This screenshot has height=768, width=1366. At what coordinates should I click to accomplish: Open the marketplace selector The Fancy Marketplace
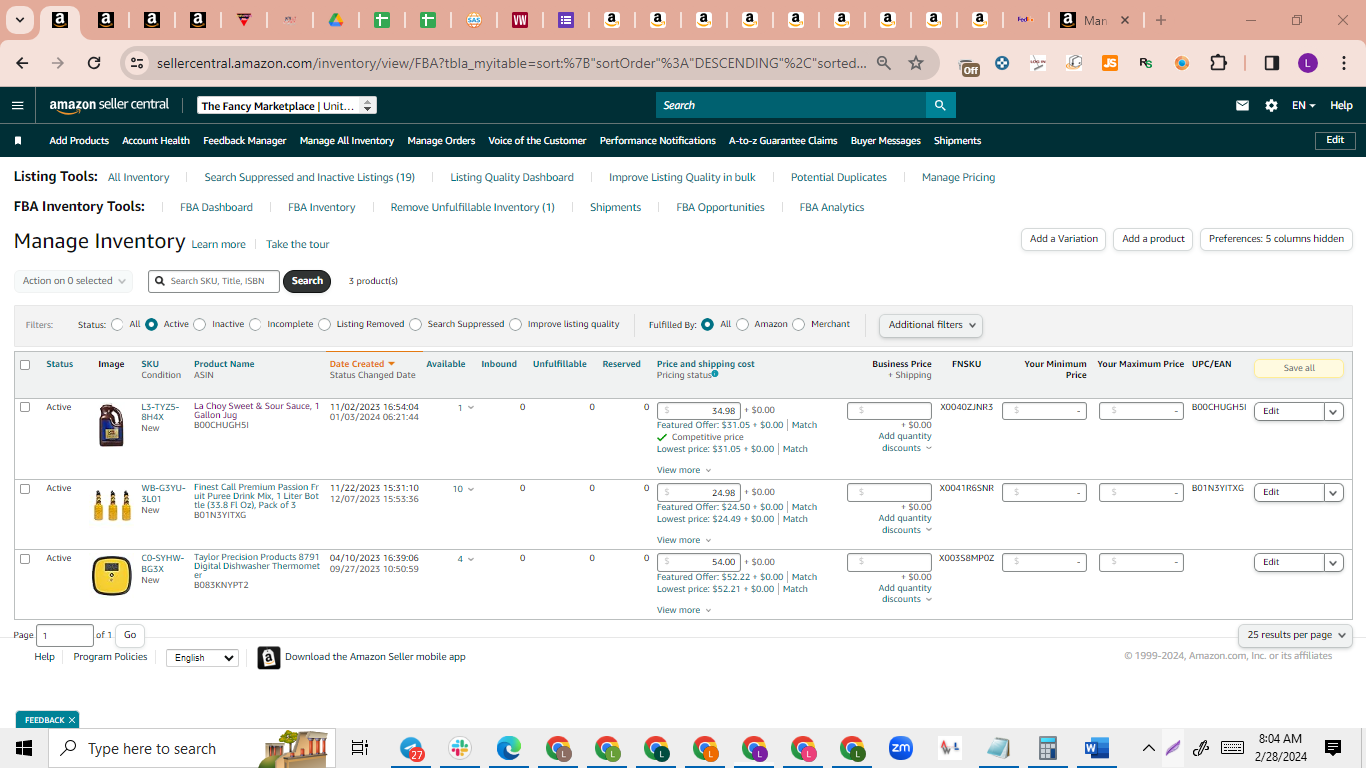pyautogui.click(x=286, y=105)
